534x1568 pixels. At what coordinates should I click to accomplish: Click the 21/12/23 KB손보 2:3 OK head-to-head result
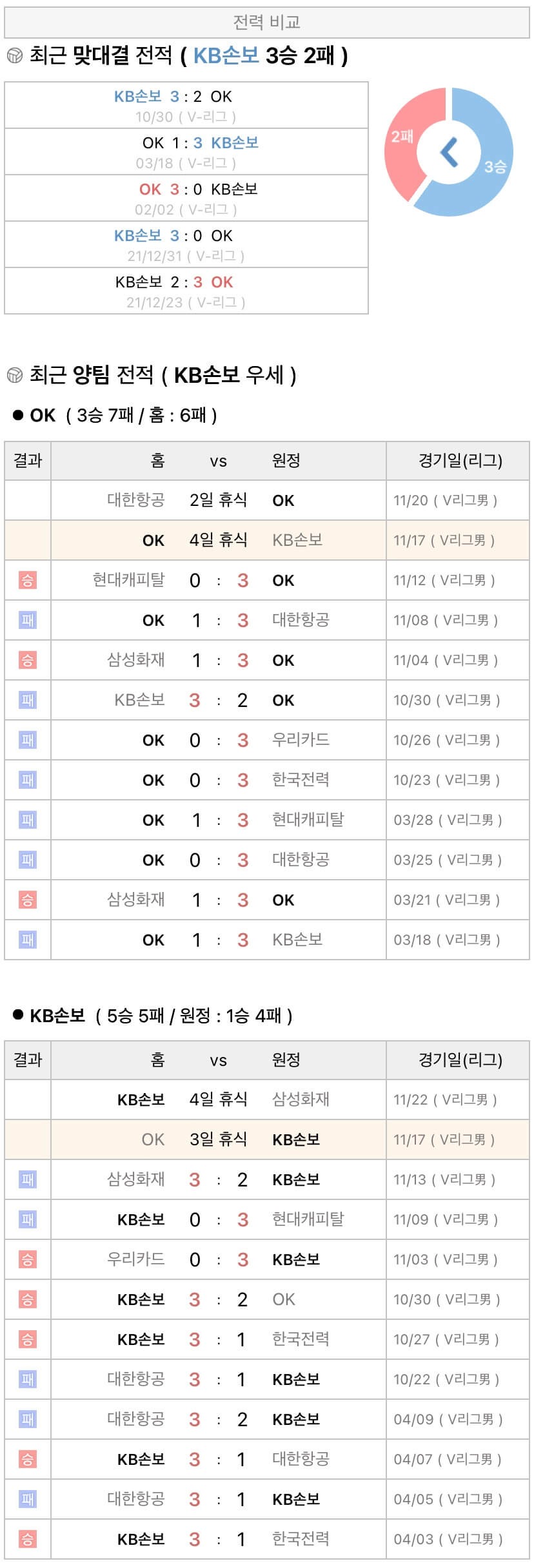[x=186, y=291]
